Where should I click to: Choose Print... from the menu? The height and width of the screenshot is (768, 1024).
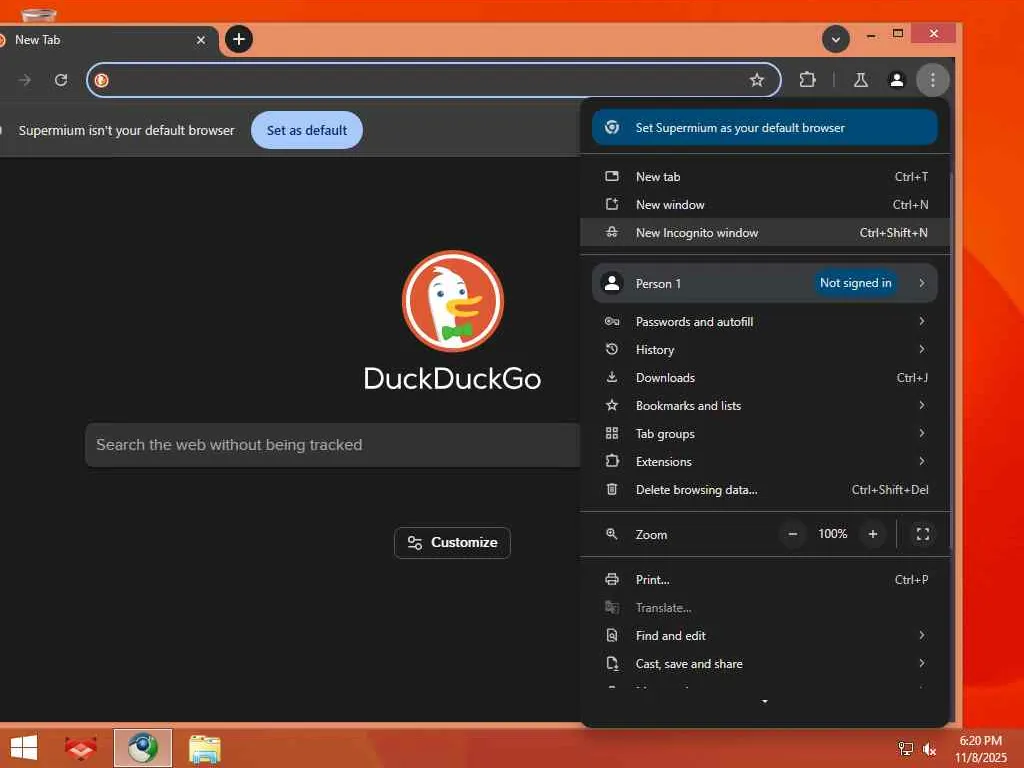click(765, 579)
